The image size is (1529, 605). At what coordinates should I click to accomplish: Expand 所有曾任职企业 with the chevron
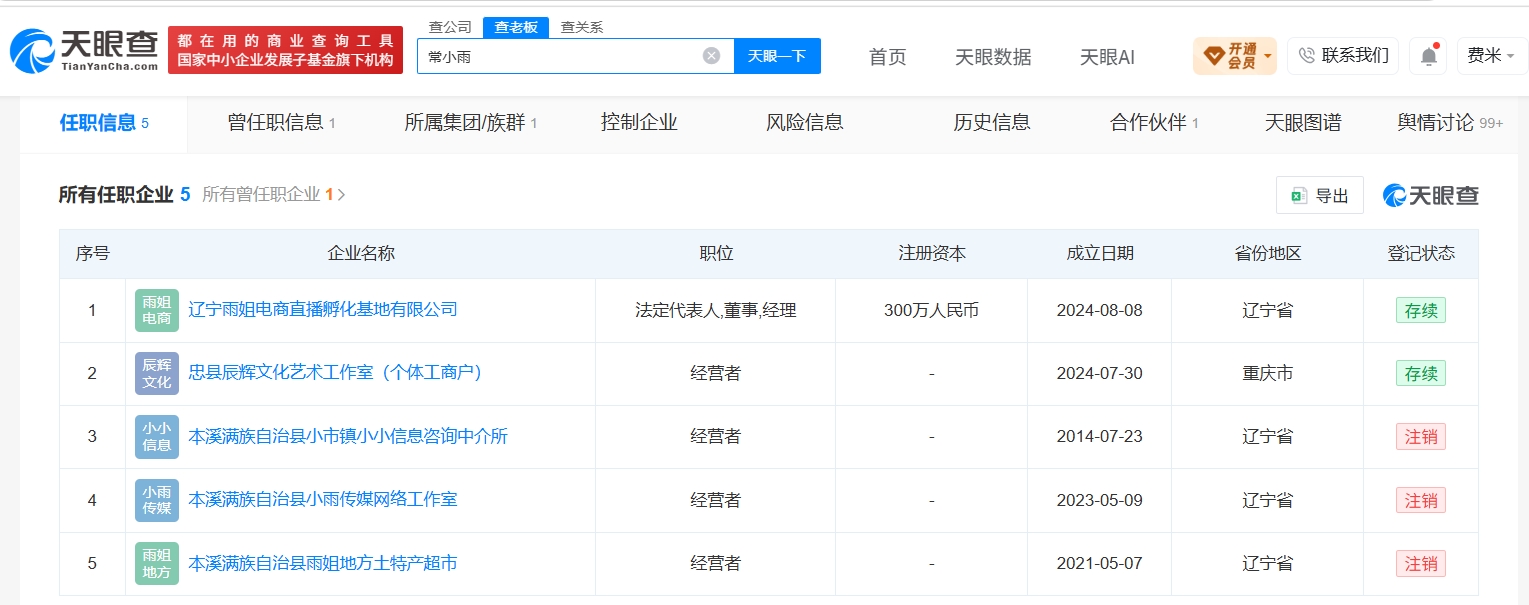pyautogui.click(x=341, y=195)
